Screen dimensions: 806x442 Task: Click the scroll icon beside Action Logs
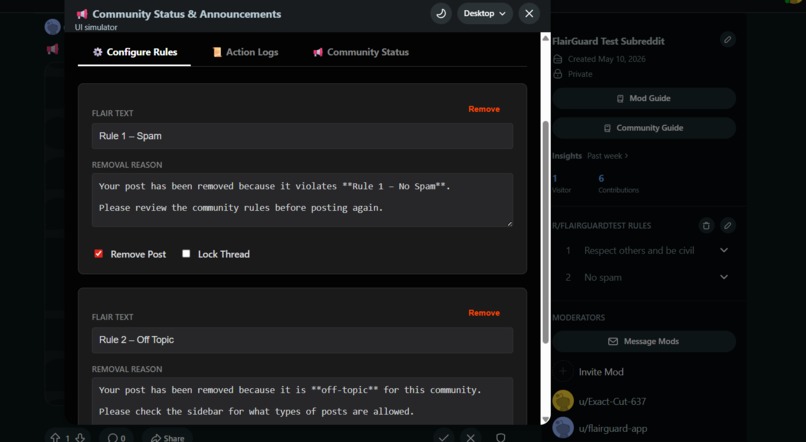pos(217,52)
